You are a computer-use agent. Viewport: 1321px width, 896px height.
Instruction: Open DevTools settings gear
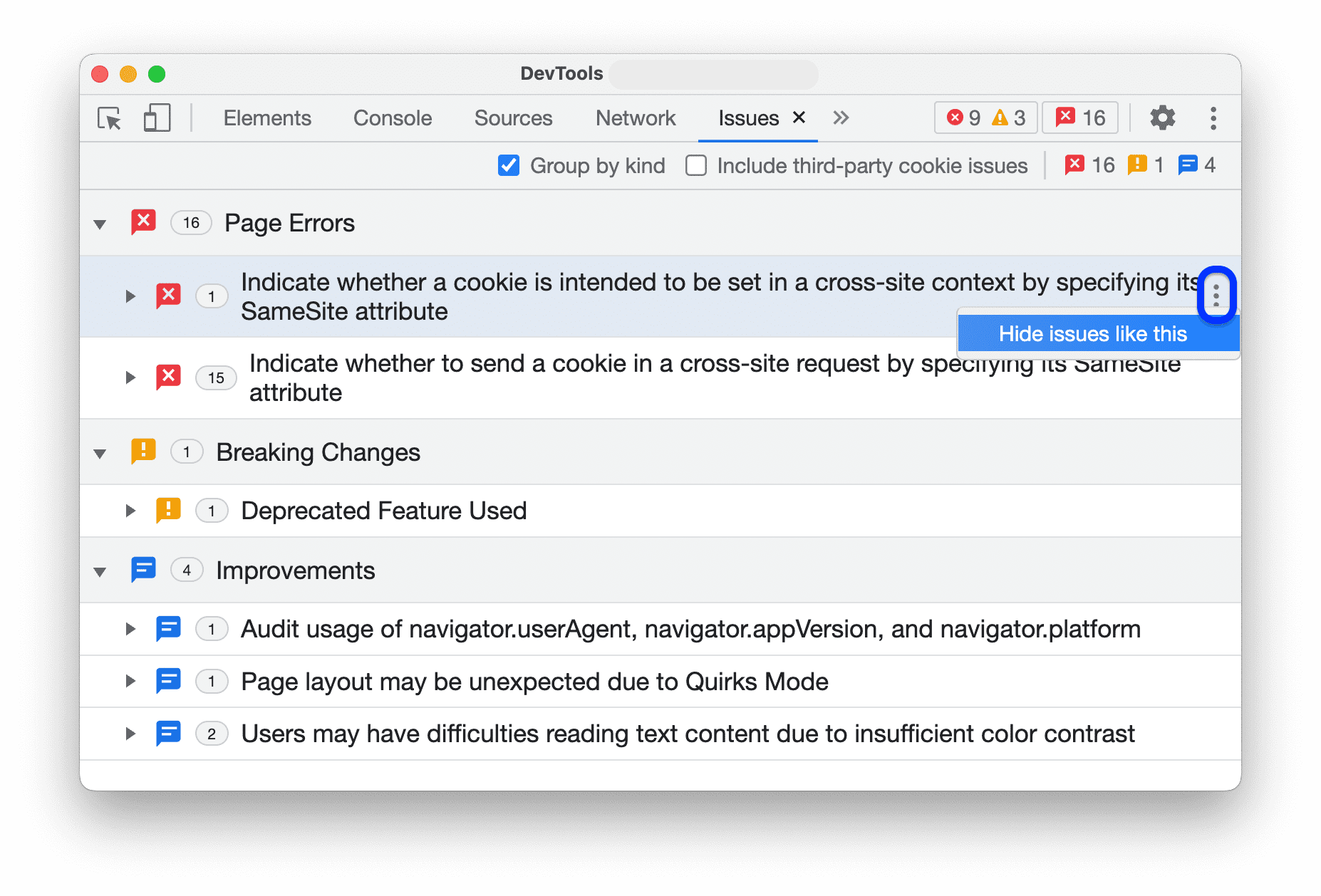pyautogui.click(x=1162, y=118)
